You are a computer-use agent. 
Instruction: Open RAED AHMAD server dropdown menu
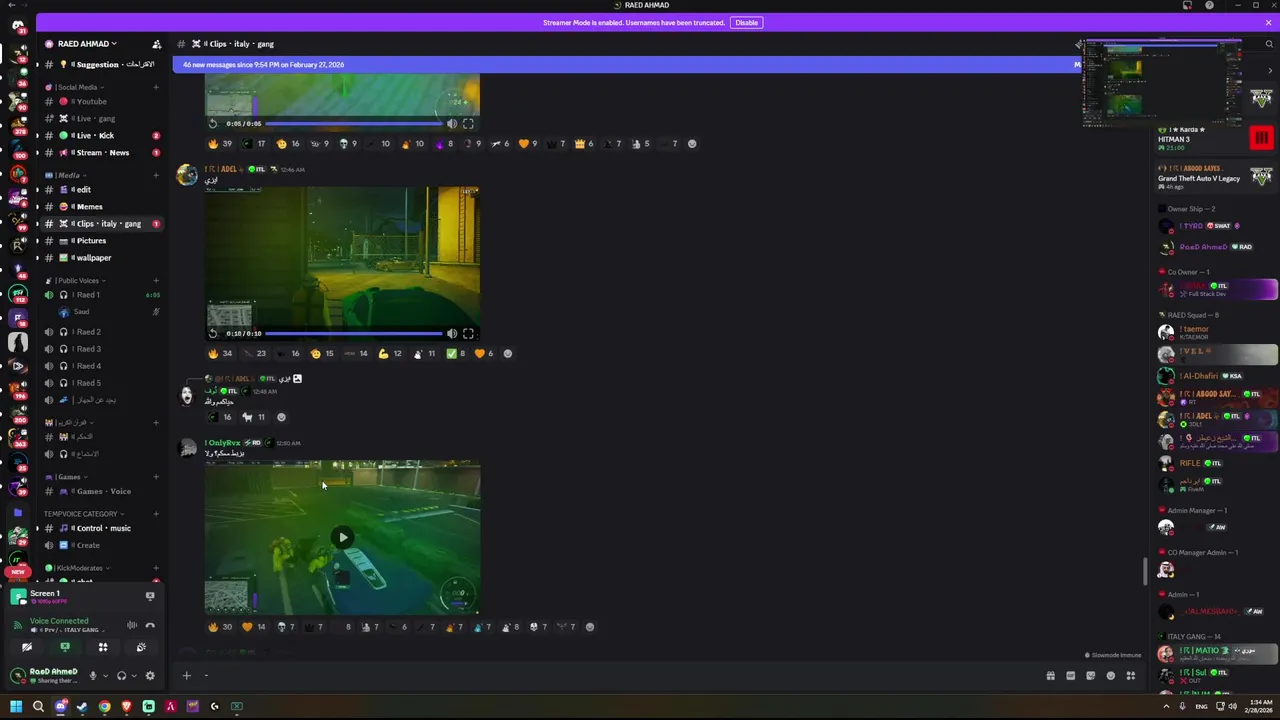[x=87, y=44]
